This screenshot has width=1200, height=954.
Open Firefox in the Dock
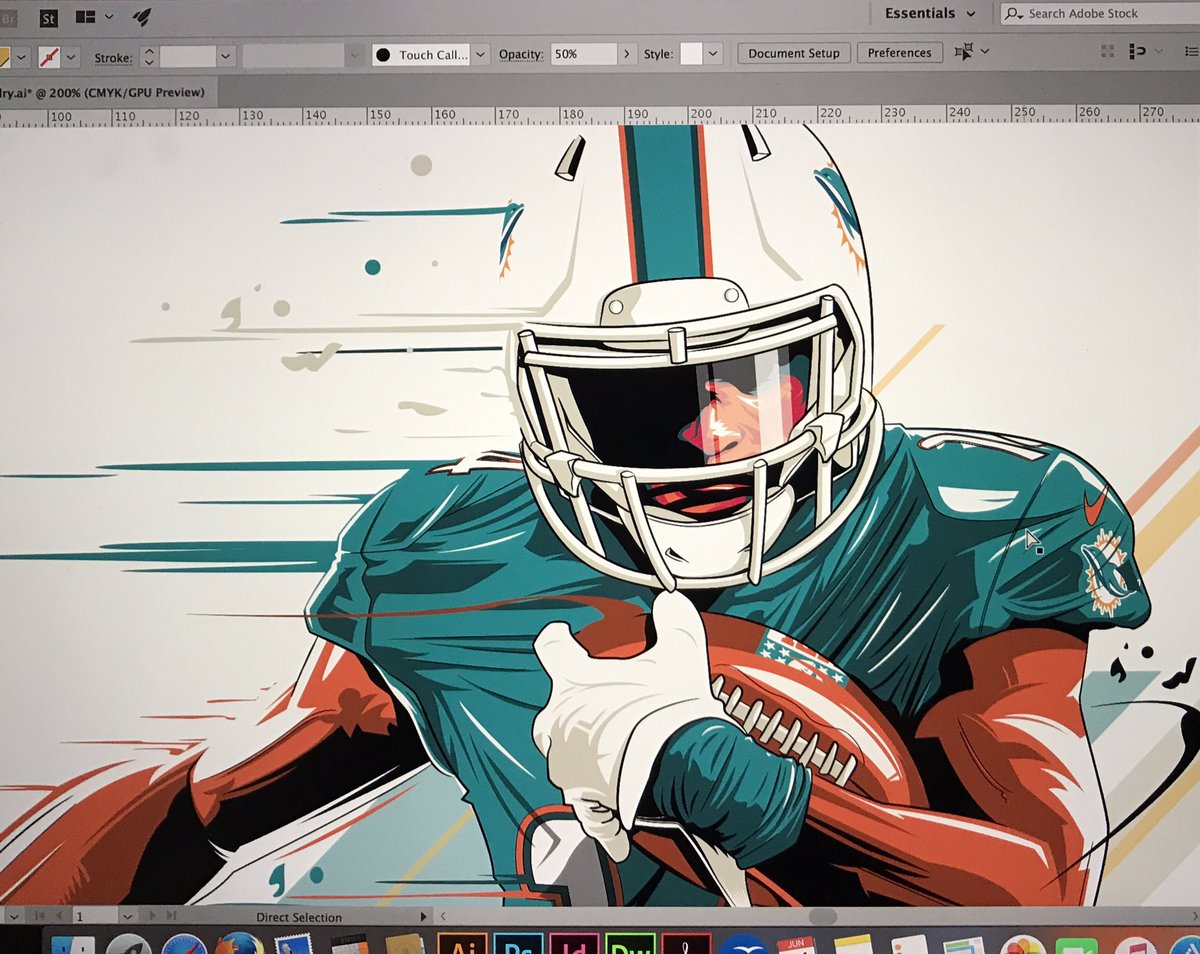click(x=238, y=945)
